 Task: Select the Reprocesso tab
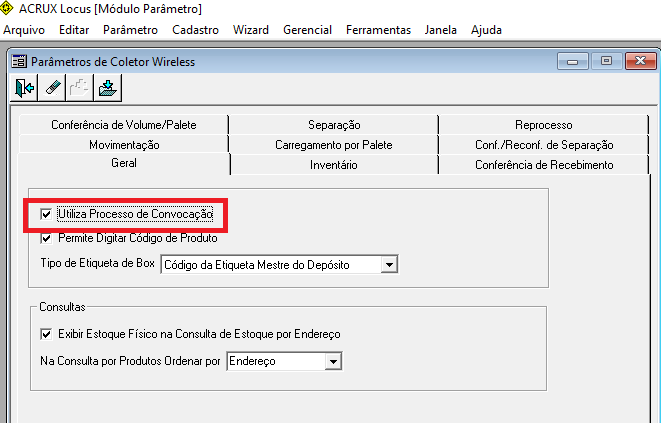point(544,125)
